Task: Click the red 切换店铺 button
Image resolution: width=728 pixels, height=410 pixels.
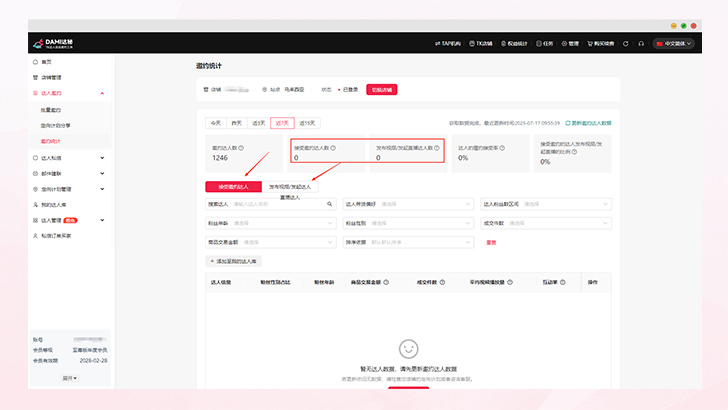Action: pyautogui.click(x=382, y=90)
